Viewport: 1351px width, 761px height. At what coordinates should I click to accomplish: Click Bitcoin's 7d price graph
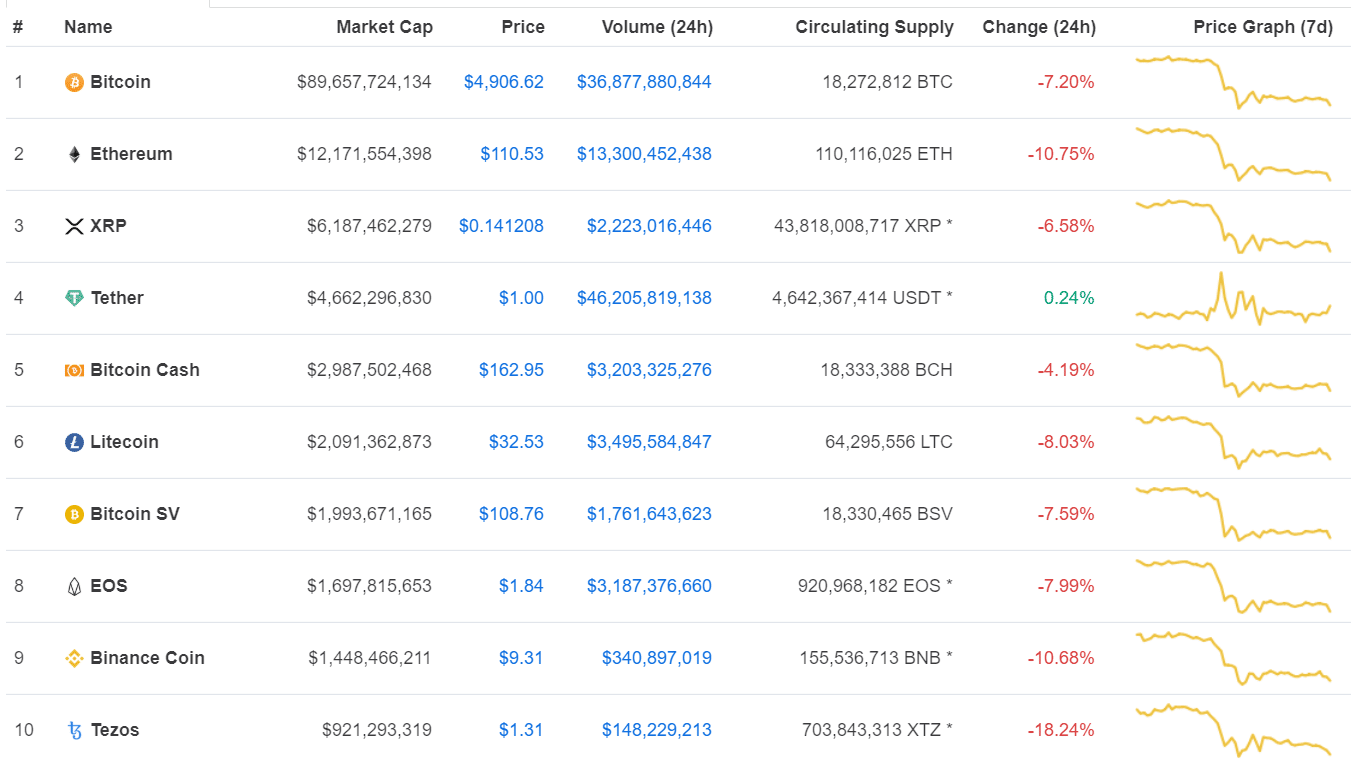1233,82
